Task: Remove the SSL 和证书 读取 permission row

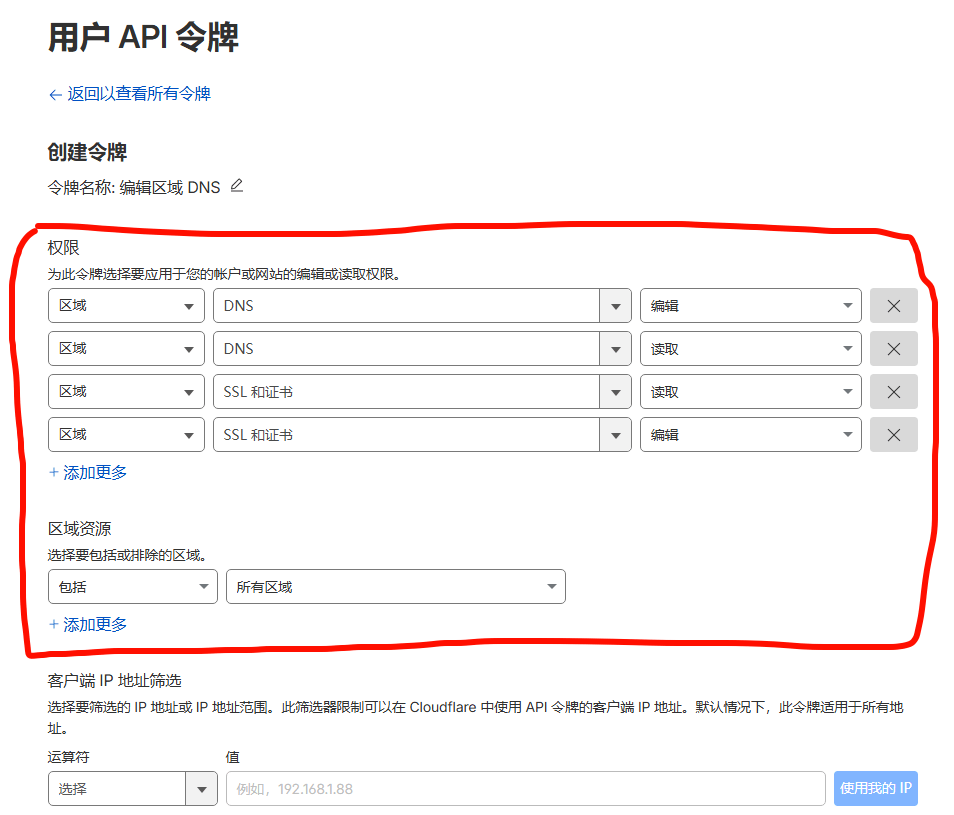Action: 893,391
